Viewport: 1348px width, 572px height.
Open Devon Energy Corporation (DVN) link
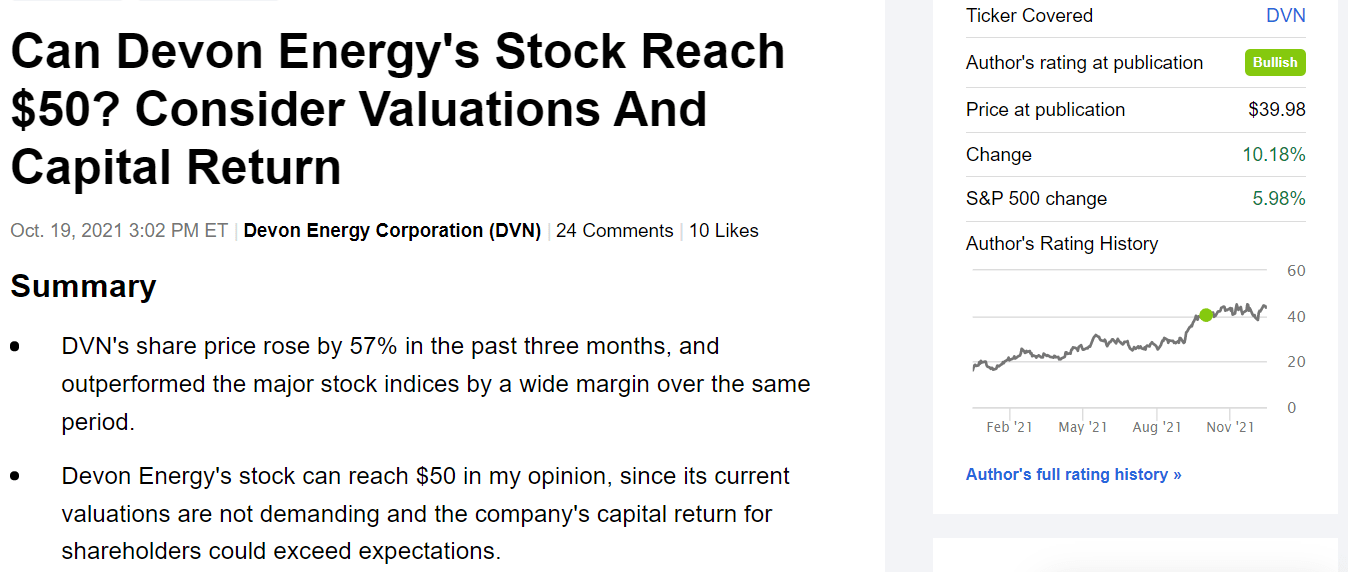[392, 231]
